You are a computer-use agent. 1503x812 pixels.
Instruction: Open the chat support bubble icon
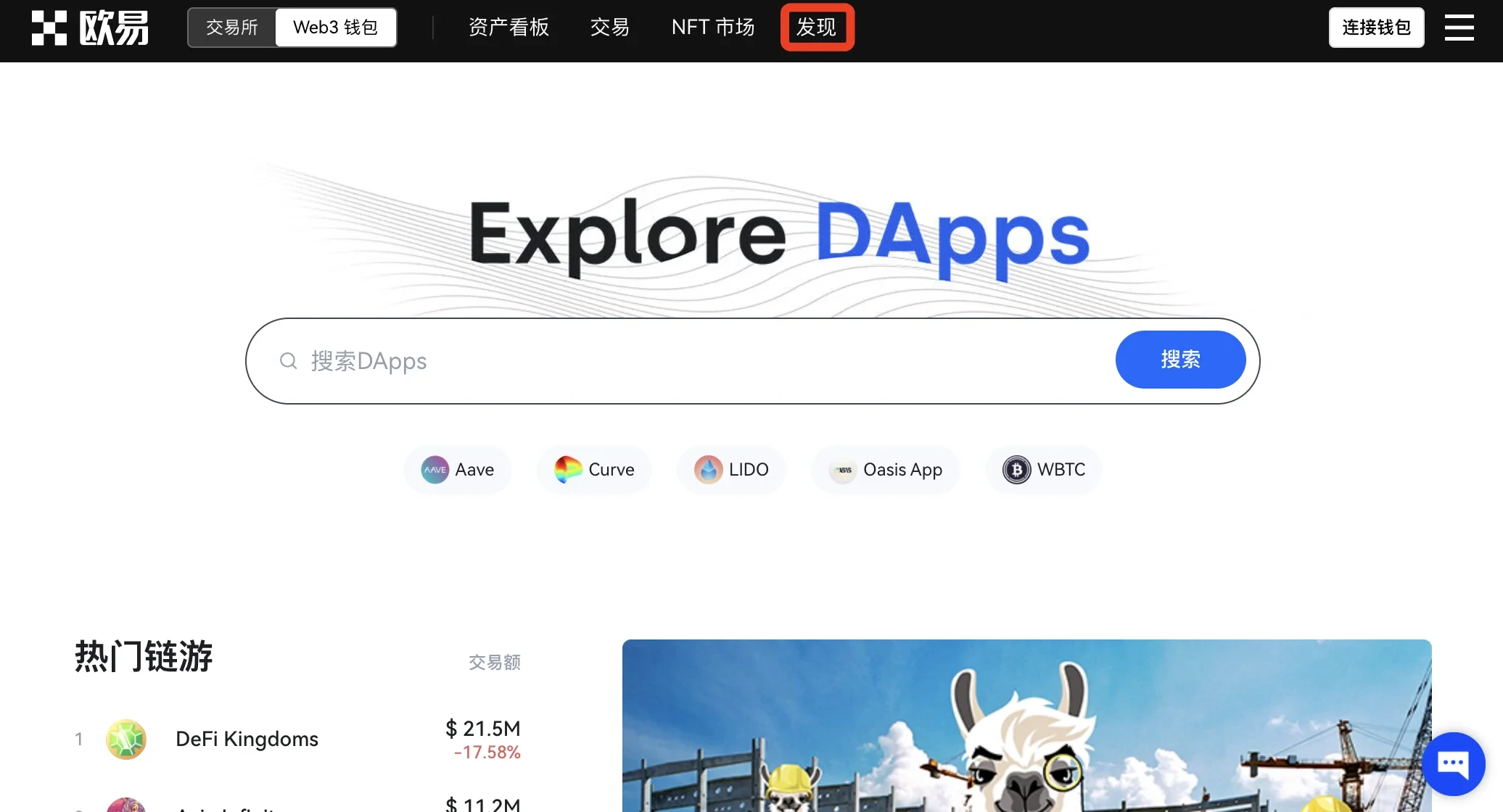click(1453, 763)
